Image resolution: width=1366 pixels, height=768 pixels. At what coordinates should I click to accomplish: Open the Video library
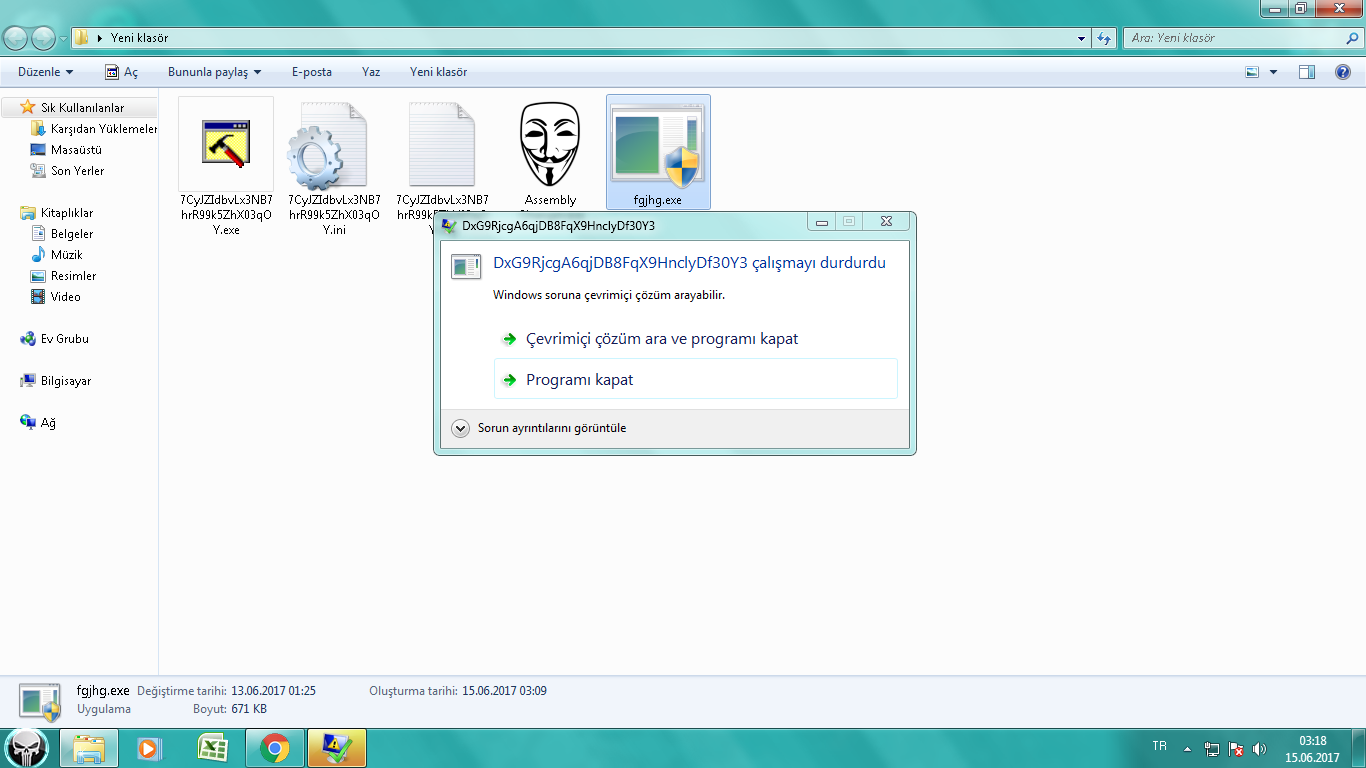(56, 297)
